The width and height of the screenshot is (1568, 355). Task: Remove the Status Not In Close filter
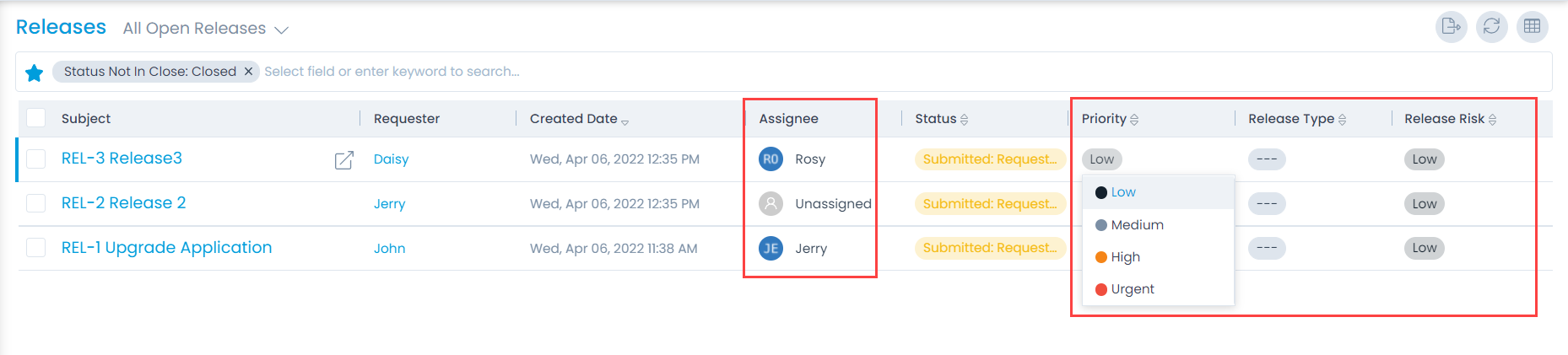pos(248,72)
